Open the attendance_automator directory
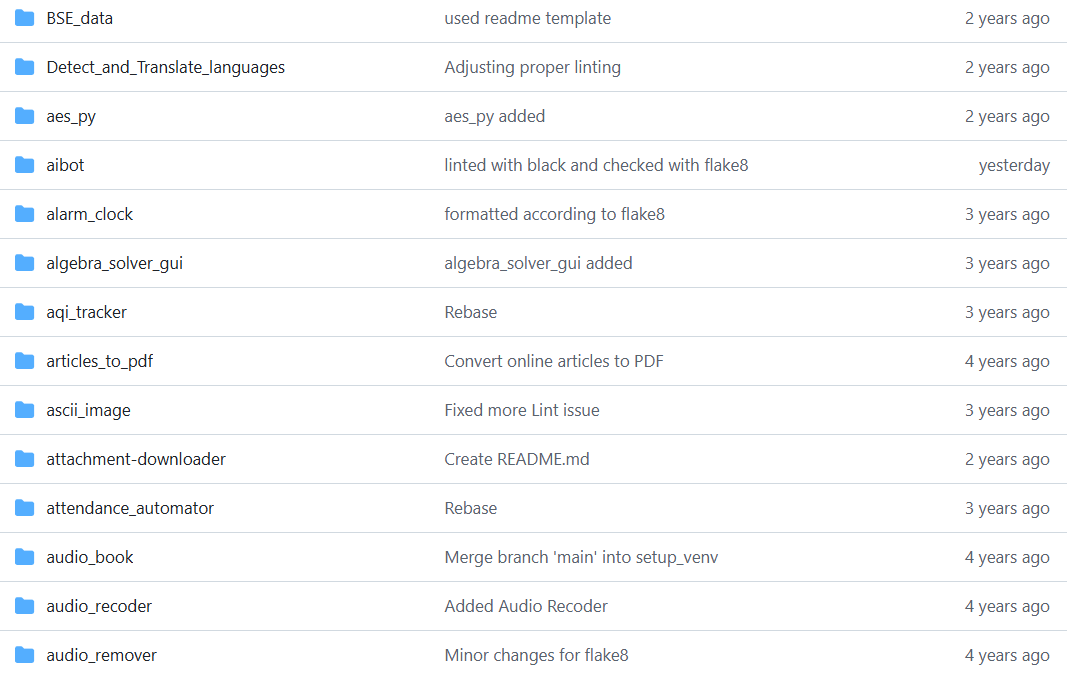 pos(130,509)
